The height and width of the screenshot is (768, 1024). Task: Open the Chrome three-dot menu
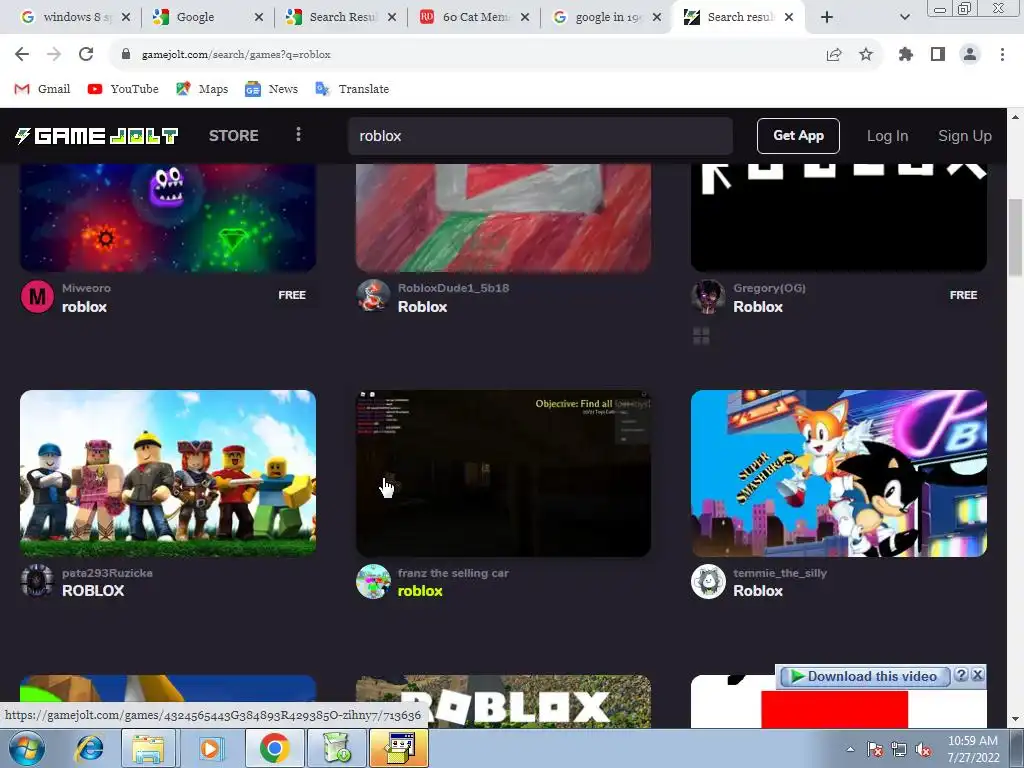point(1002,54)
